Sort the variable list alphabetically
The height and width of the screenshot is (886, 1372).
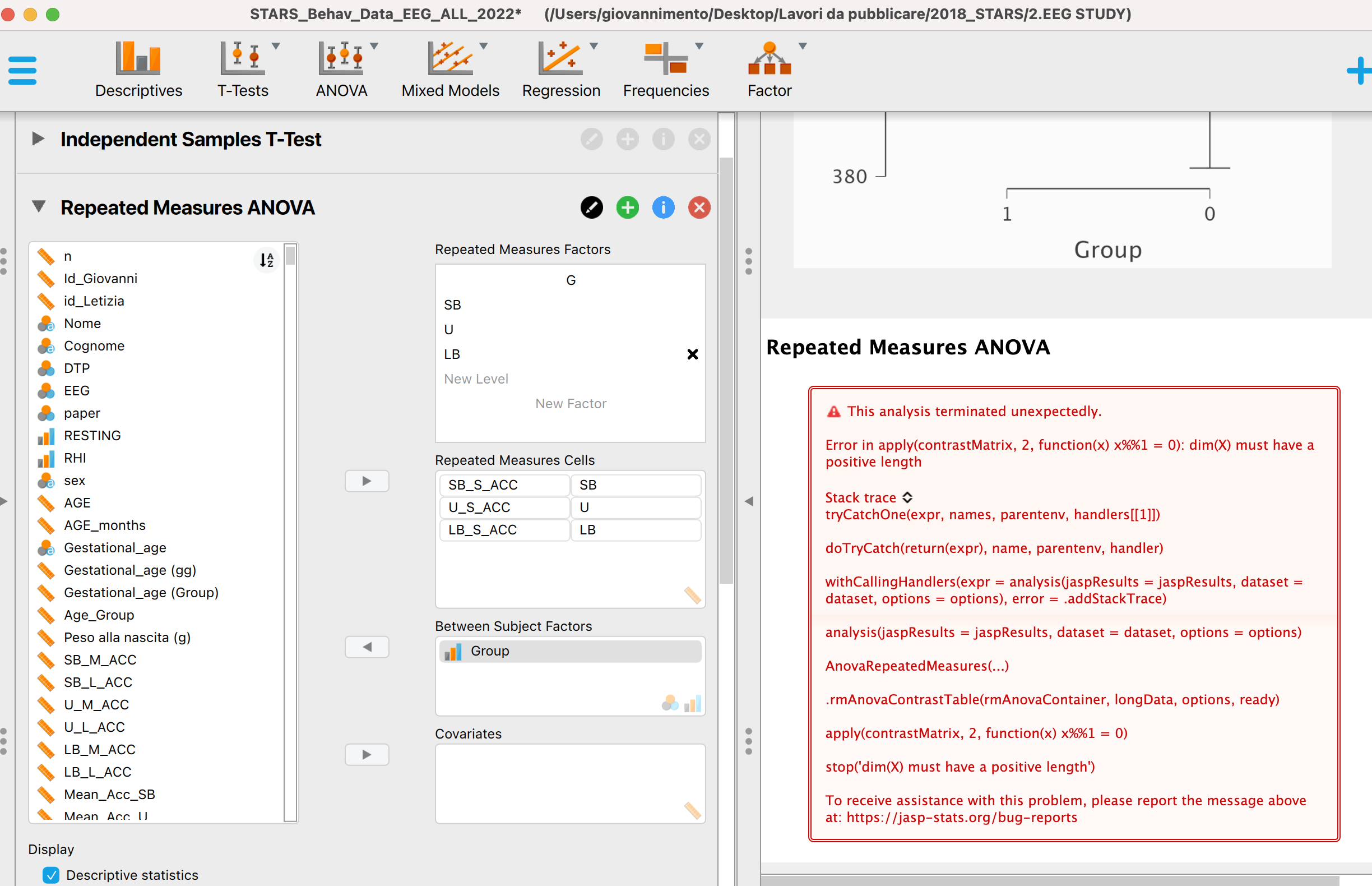[x=266, y=260]
